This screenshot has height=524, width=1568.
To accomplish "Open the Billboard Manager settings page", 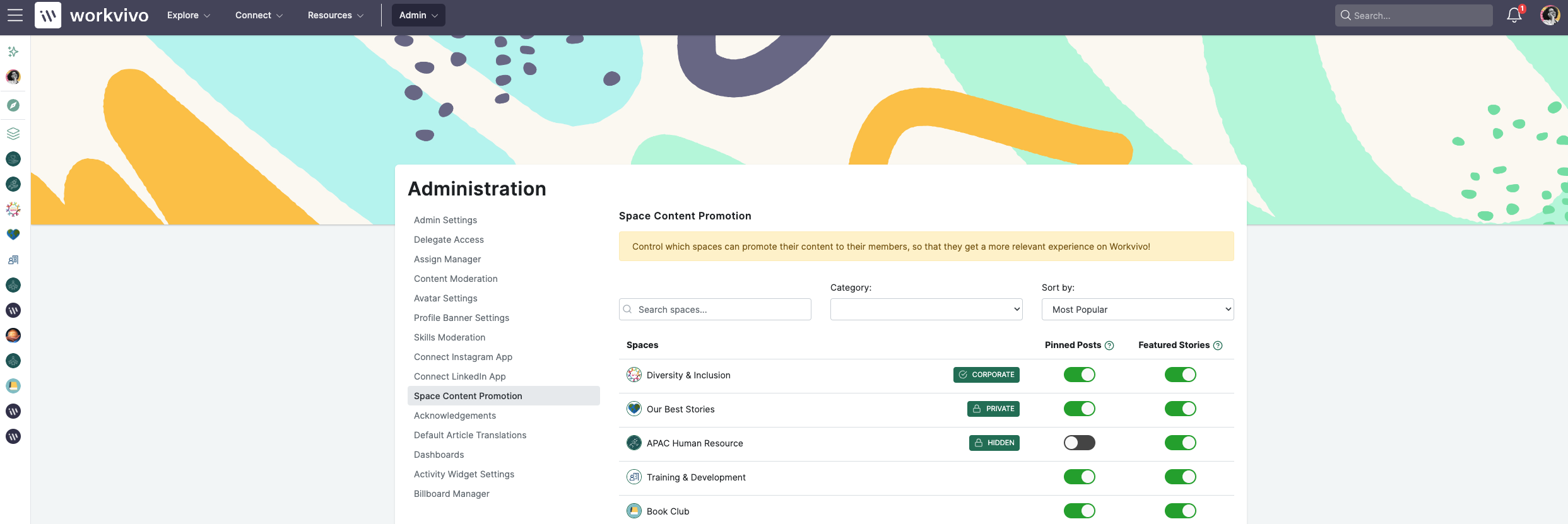I will click(451, 493).
